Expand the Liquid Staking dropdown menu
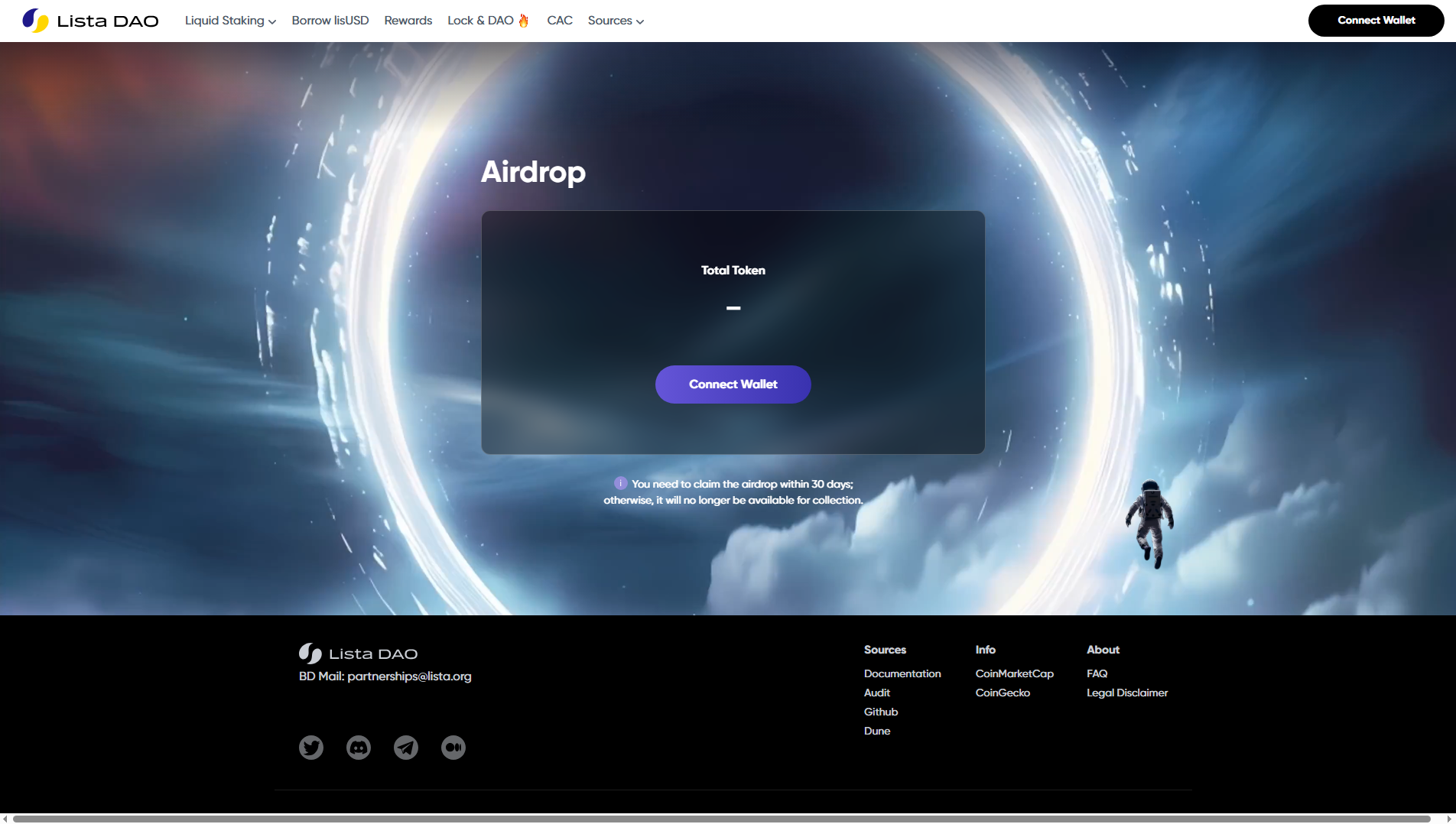Image resolution: width=1456 pixels, height=824 pixels. click(230, 21)
